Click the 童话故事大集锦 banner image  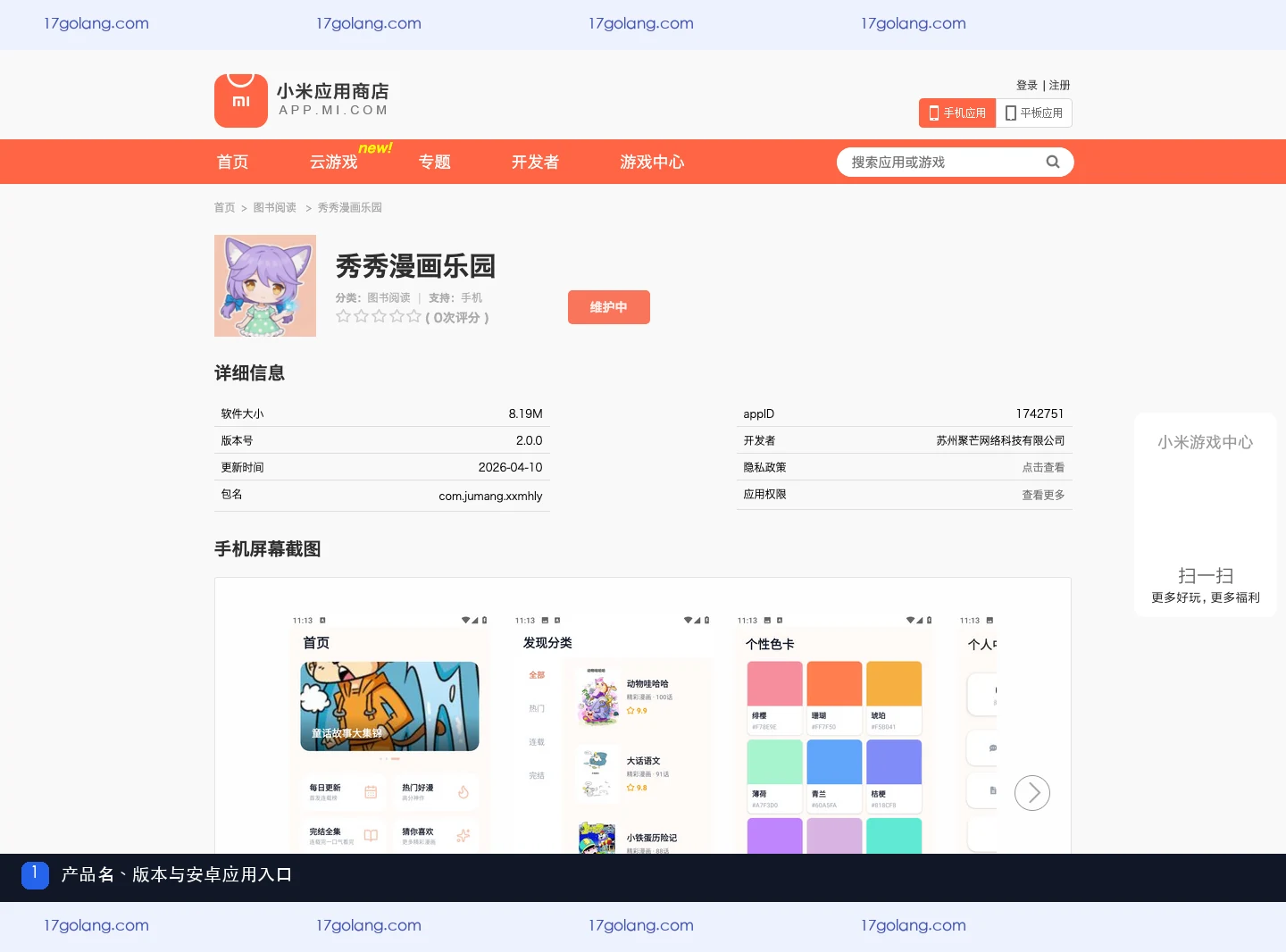pos(389,706)
